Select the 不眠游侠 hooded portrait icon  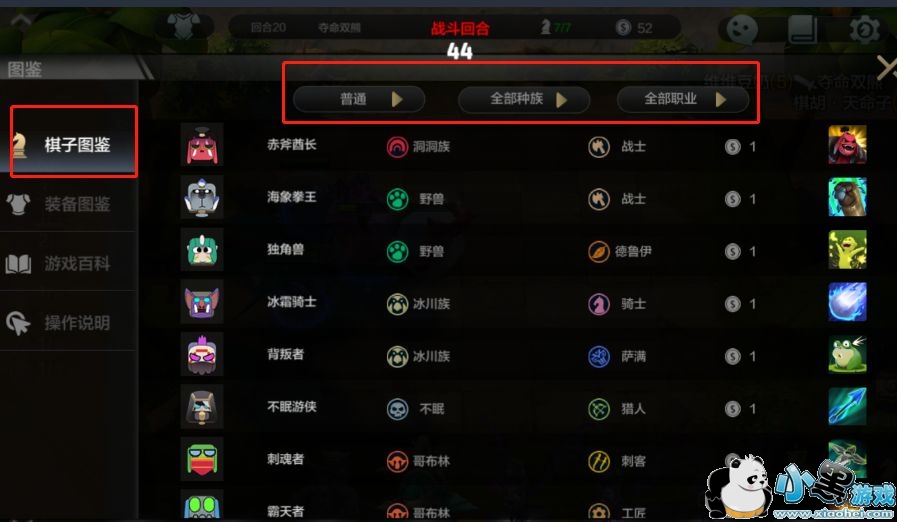click(202, 407)
